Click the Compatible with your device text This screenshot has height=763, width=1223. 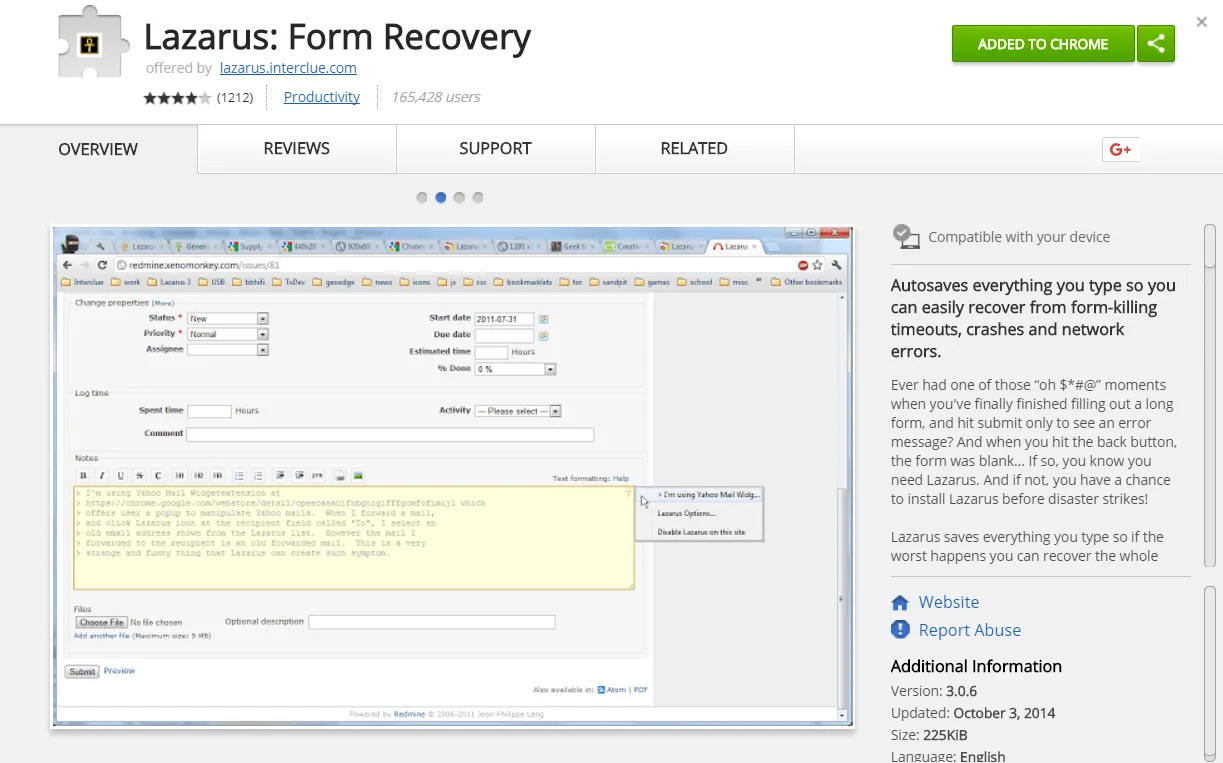coord(1019,237)
